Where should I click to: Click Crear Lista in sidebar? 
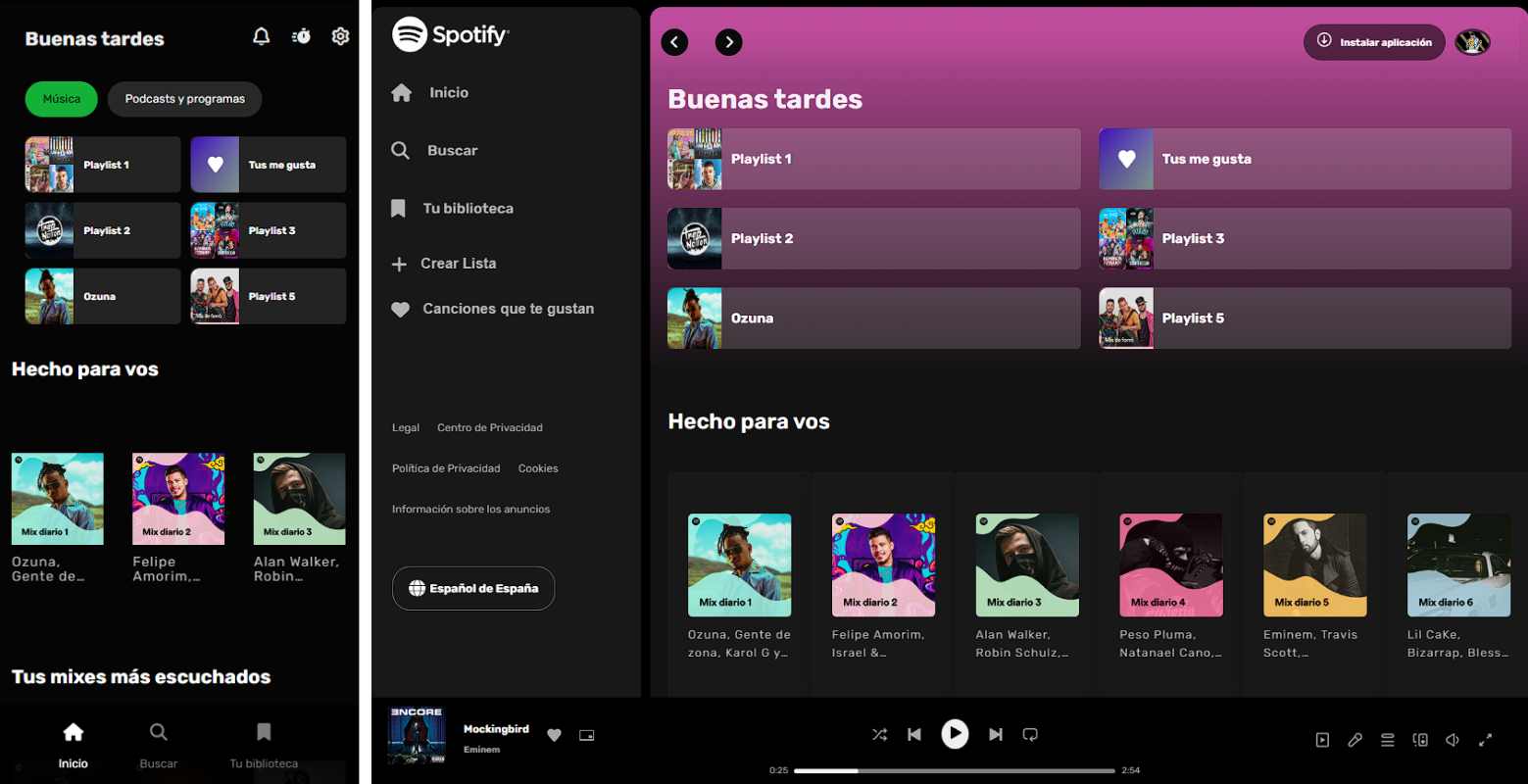point(444,264)
